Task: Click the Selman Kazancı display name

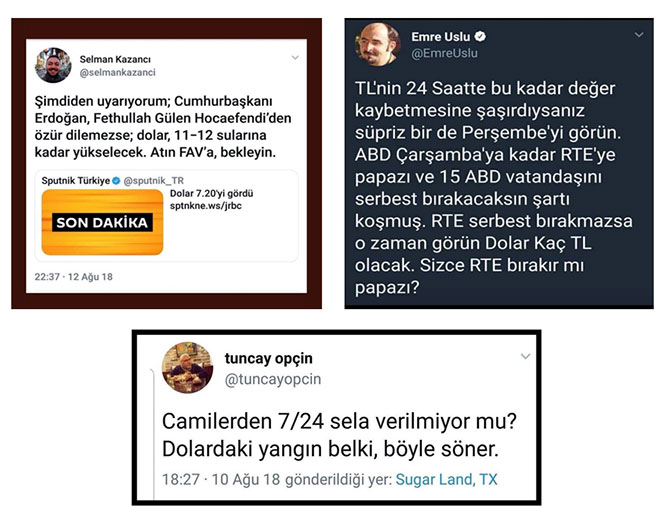Action: [x=115, y=59]
